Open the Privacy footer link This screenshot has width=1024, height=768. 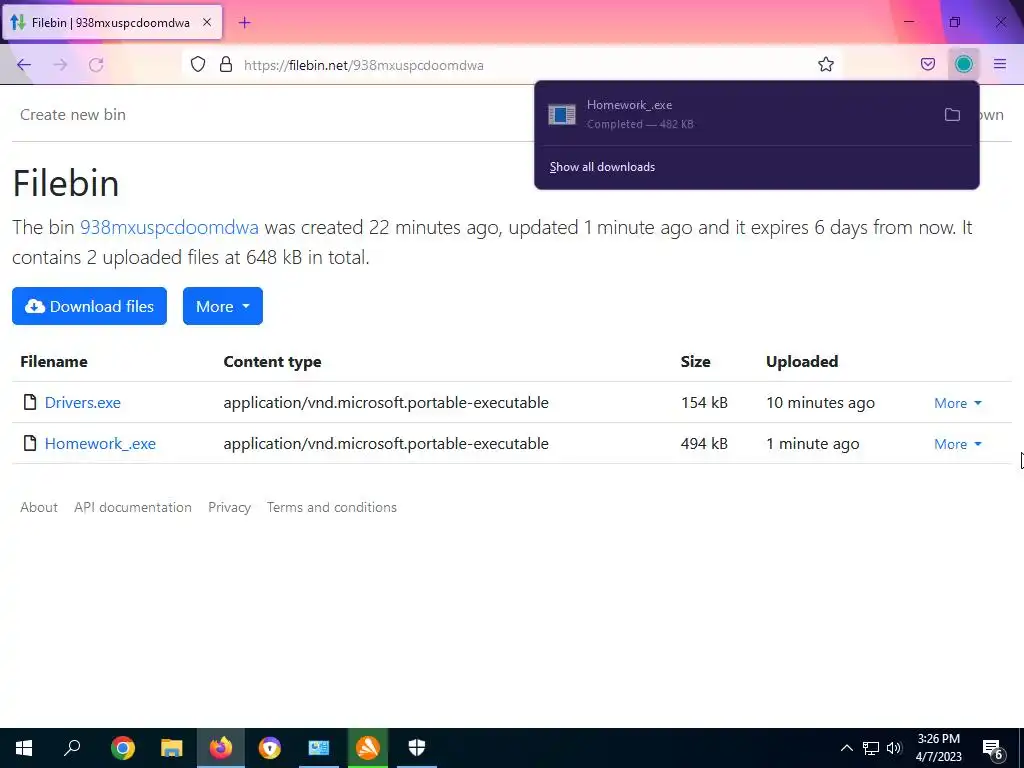coord(229,507)
